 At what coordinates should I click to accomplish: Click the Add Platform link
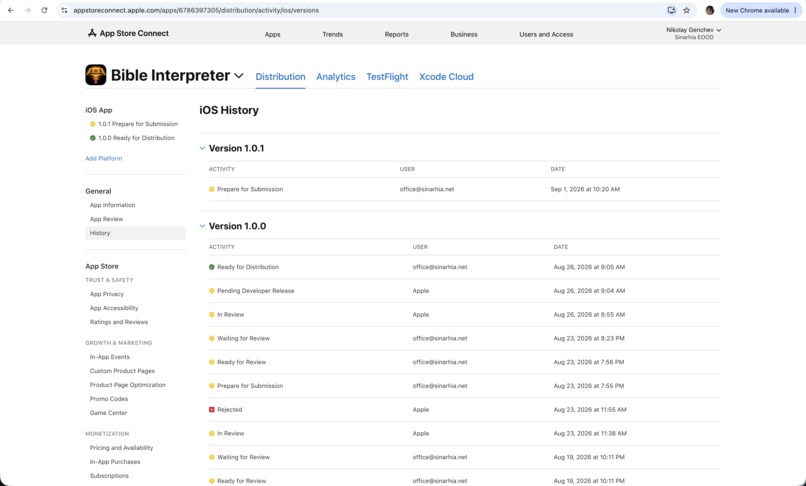point(104,158)
